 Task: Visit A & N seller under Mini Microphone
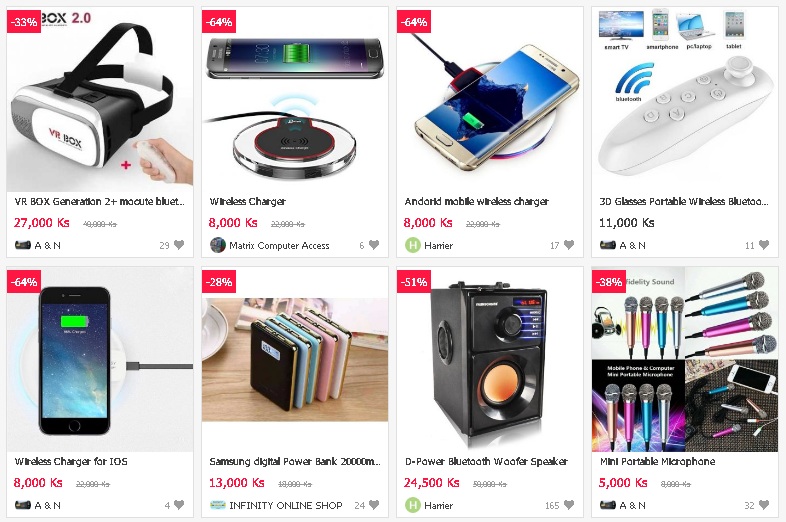click(633, 505)
